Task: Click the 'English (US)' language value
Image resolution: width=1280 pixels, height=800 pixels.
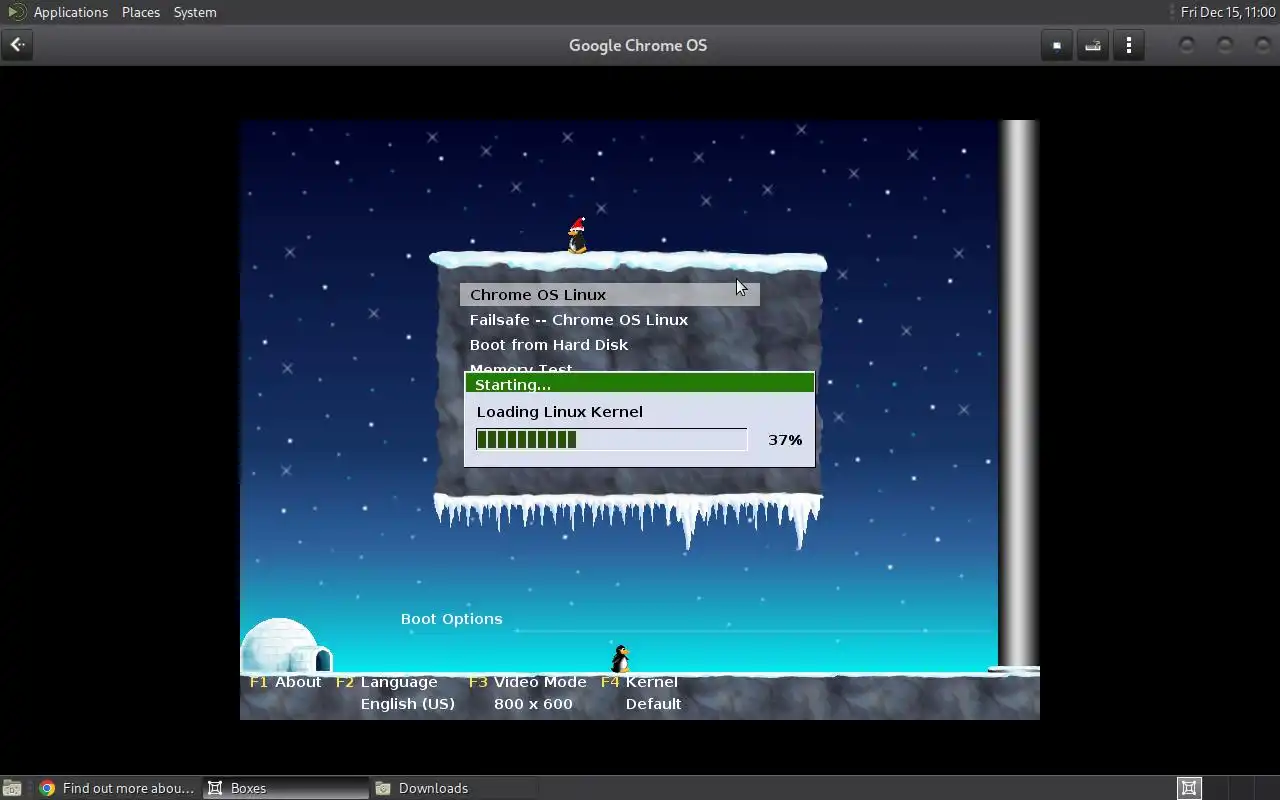Action: (407, 704)
